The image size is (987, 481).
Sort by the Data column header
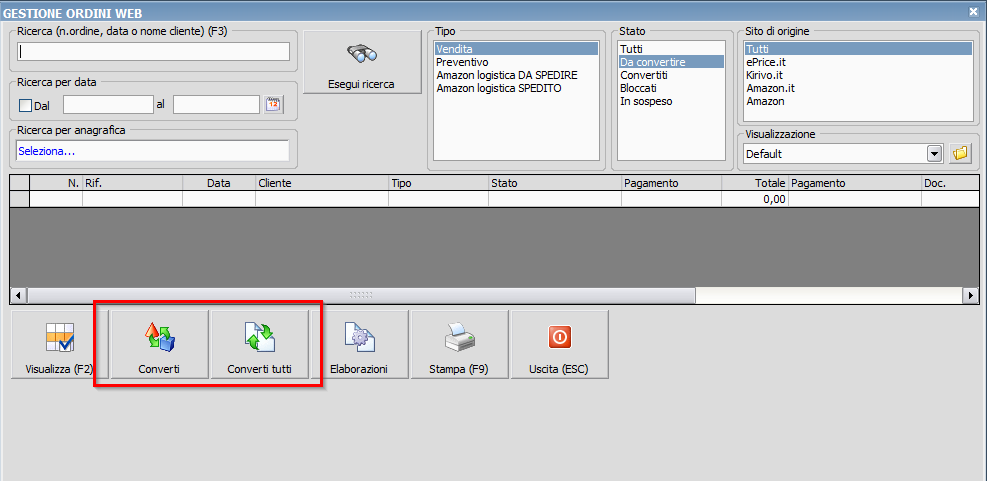(x=219, y=183)
